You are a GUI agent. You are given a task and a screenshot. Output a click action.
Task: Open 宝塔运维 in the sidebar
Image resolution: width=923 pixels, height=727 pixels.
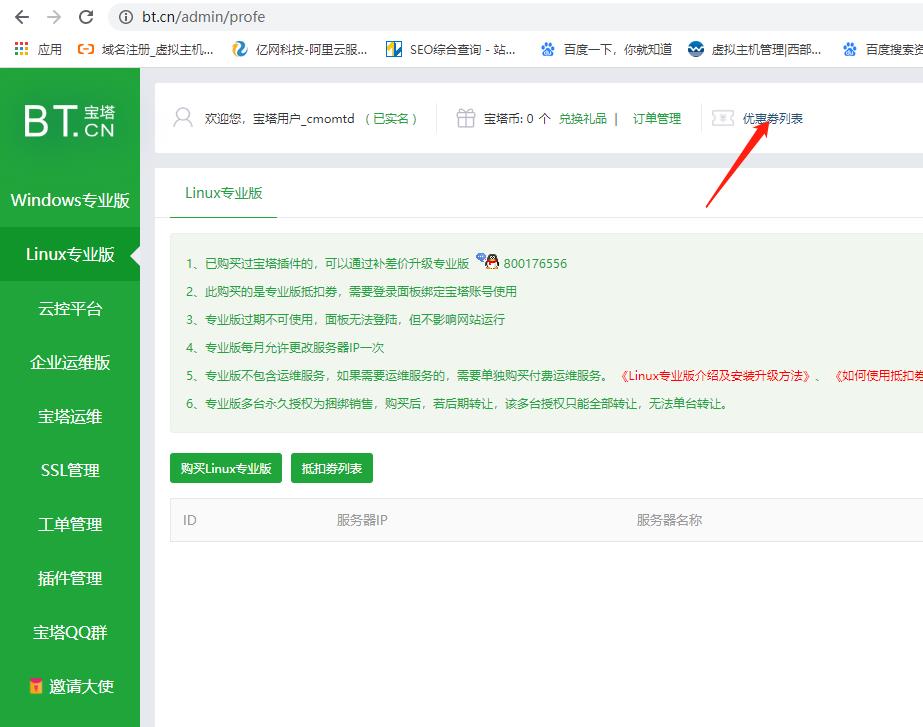pyautogui.click(x=70, y=417)
